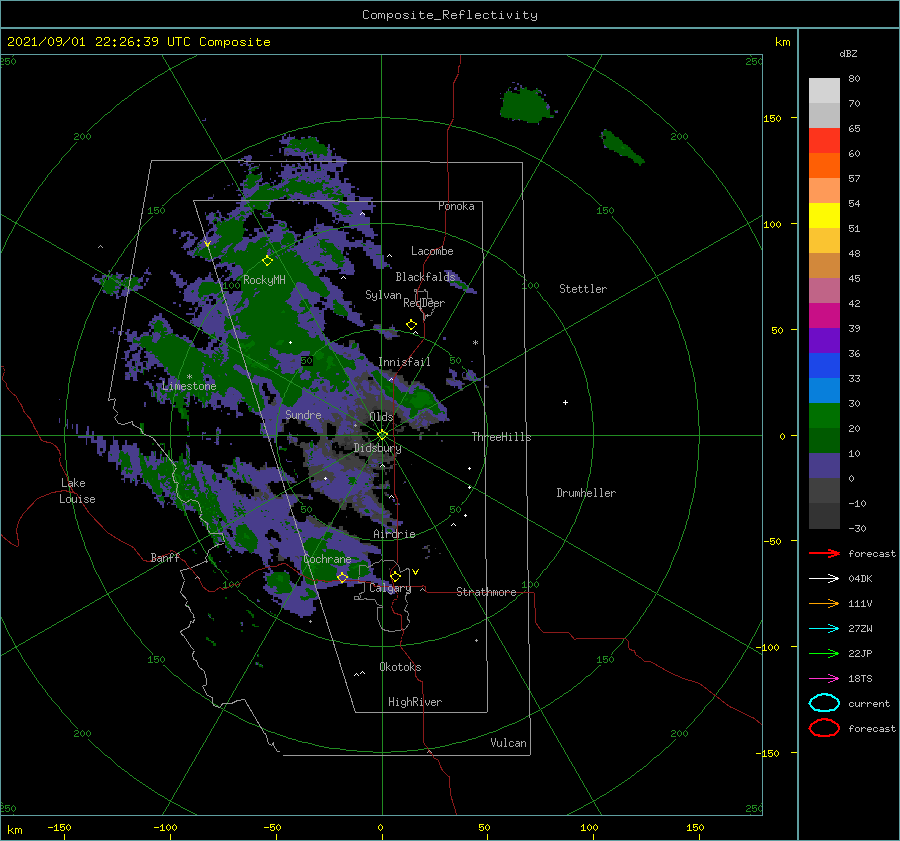Click the Composite_Reflectivity title
This screenshot has height=841, width=900.
450,15
